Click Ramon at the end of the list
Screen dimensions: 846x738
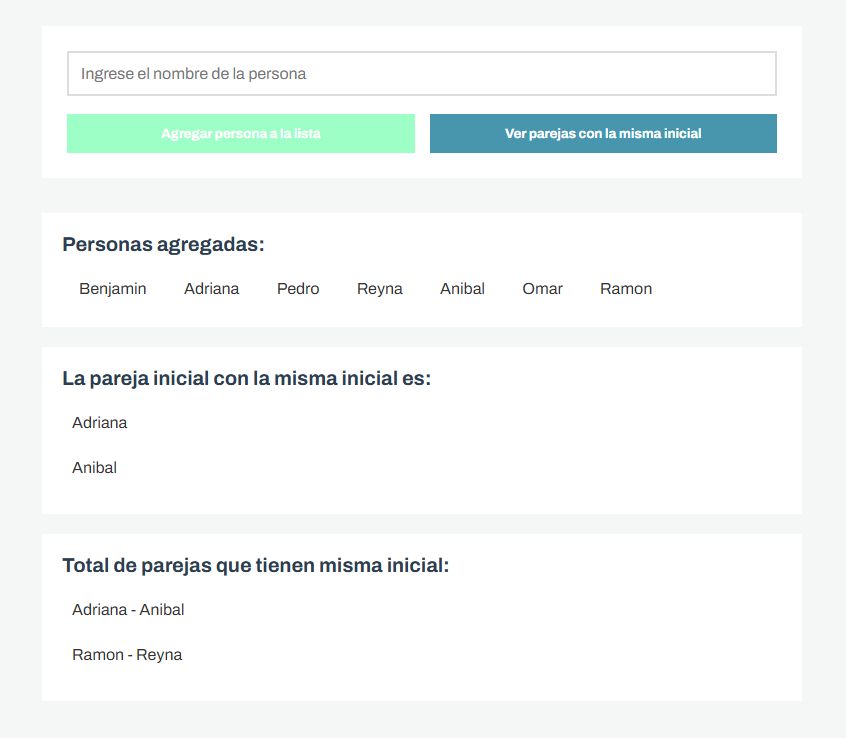[626, 289]
